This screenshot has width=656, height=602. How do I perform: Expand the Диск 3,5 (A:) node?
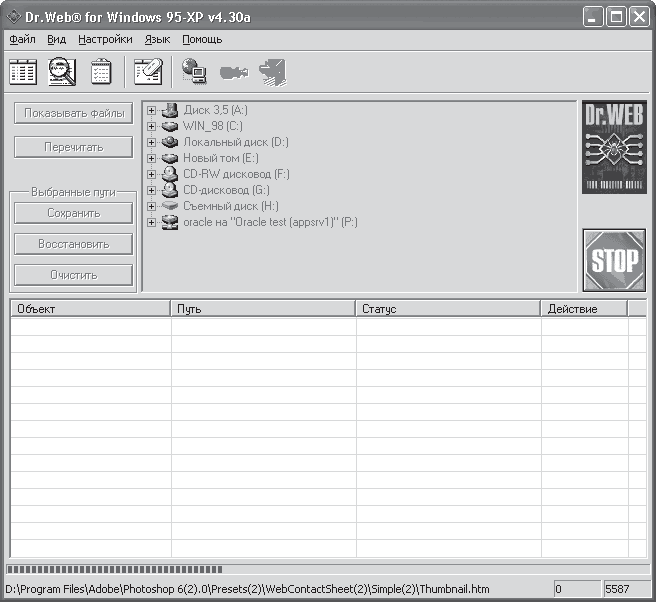[x=151, y=110]
